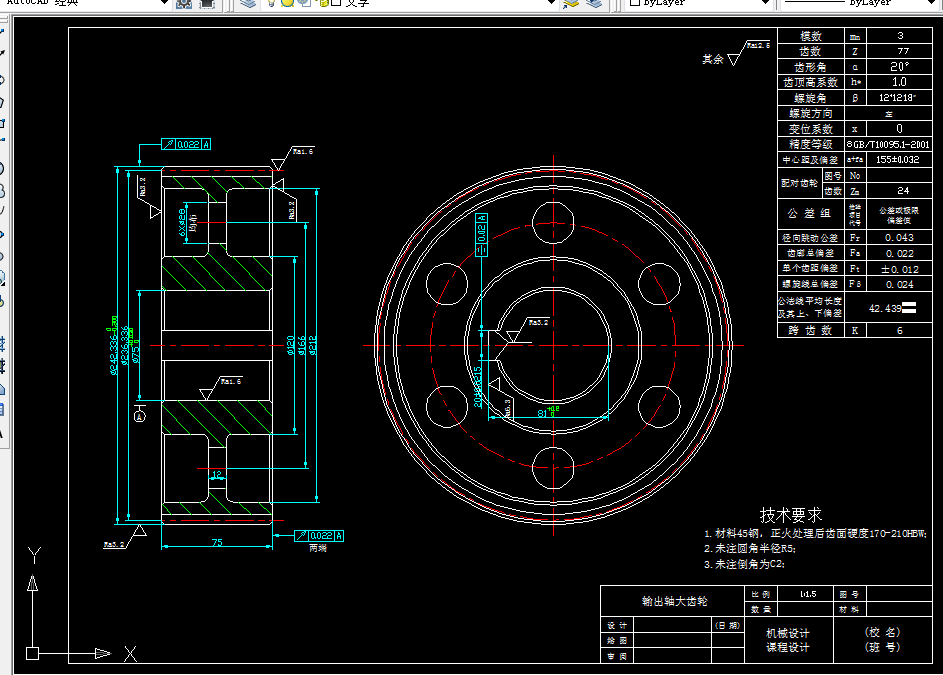
Task: Open the AutoCAD 经典 workspace dropdown
Action: tap(164, 2)
